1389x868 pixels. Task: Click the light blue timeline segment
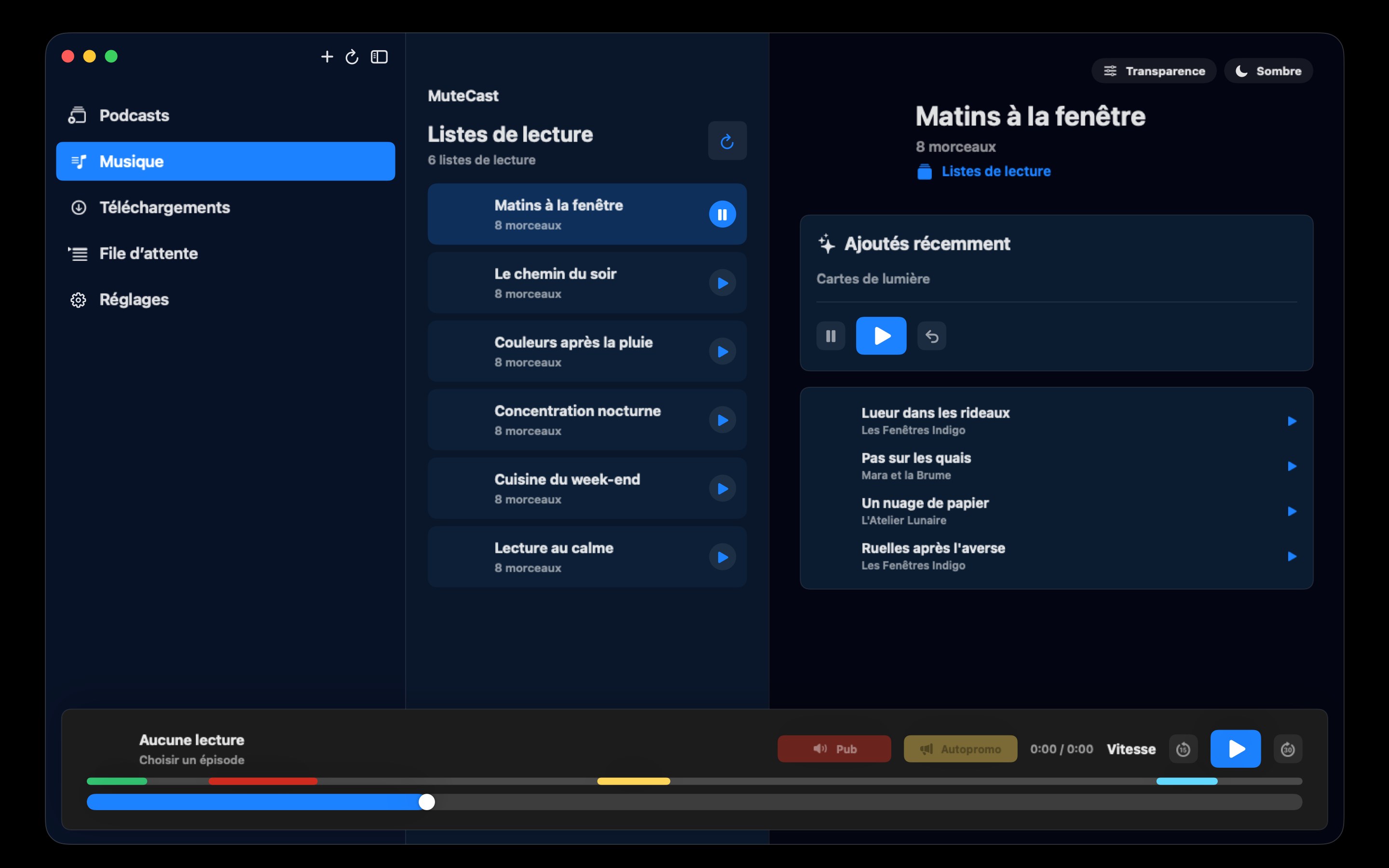coord(1186,781)
